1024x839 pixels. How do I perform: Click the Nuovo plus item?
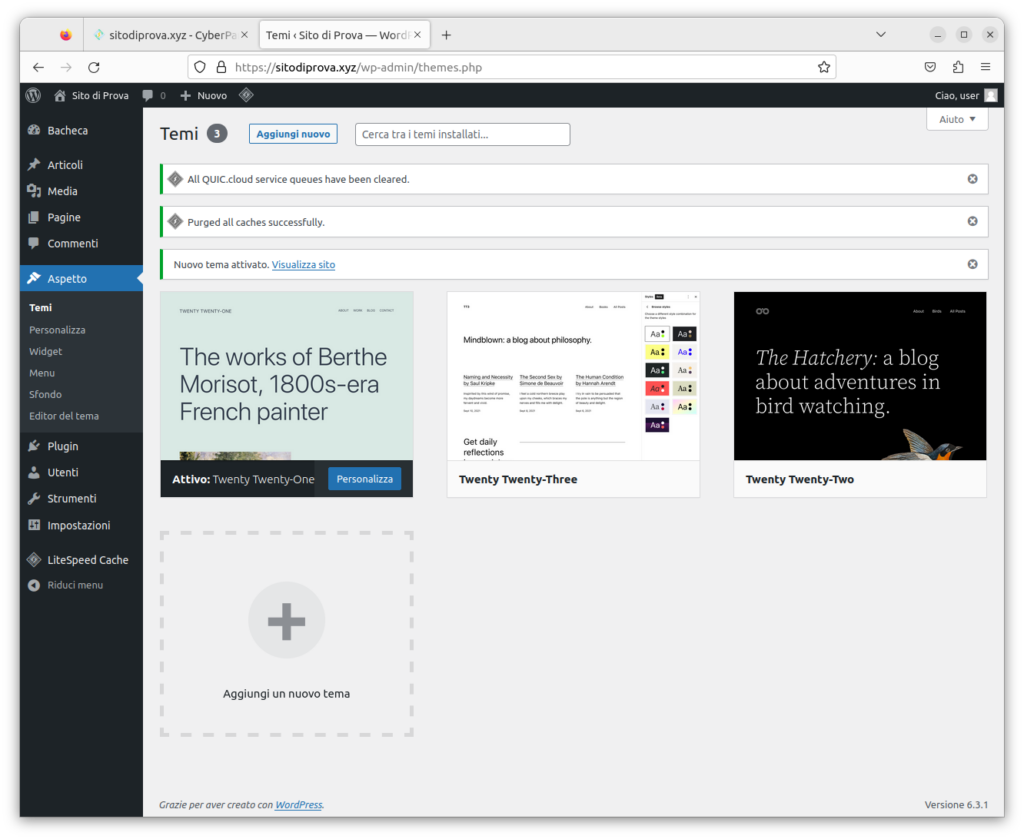point(204,95)
